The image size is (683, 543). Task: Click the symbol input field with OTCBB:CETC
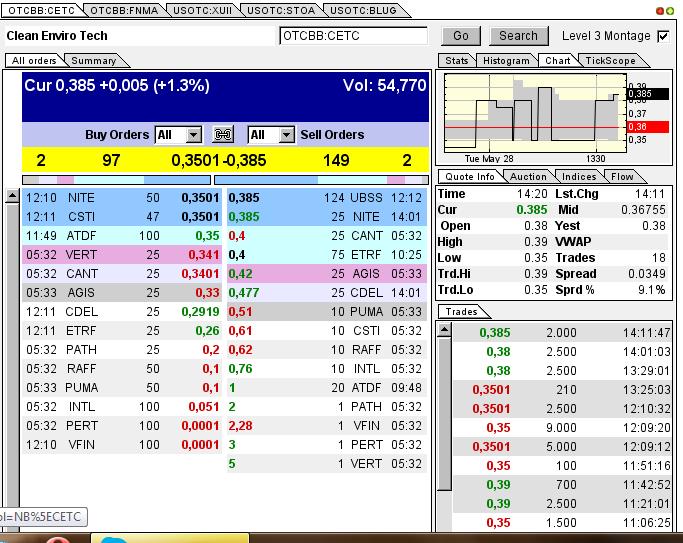click(x=354, y=36)
